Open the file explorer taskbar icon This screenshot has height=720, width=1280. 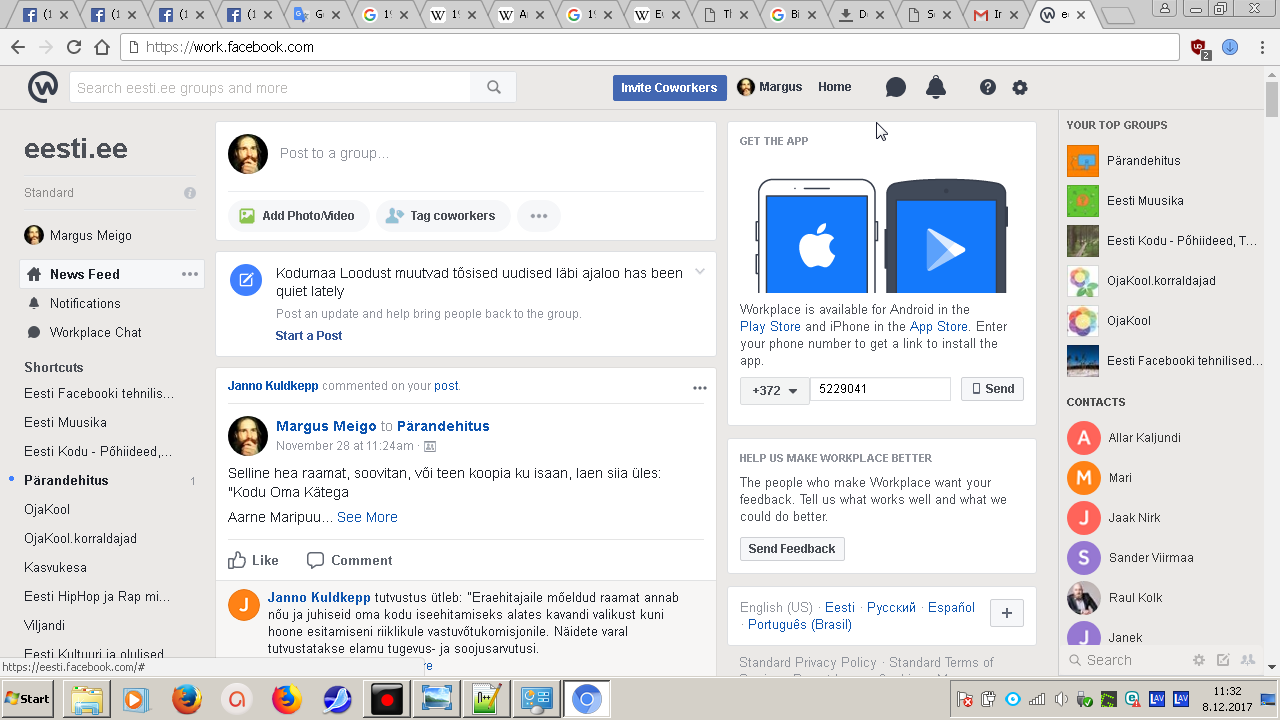point(87,700)
